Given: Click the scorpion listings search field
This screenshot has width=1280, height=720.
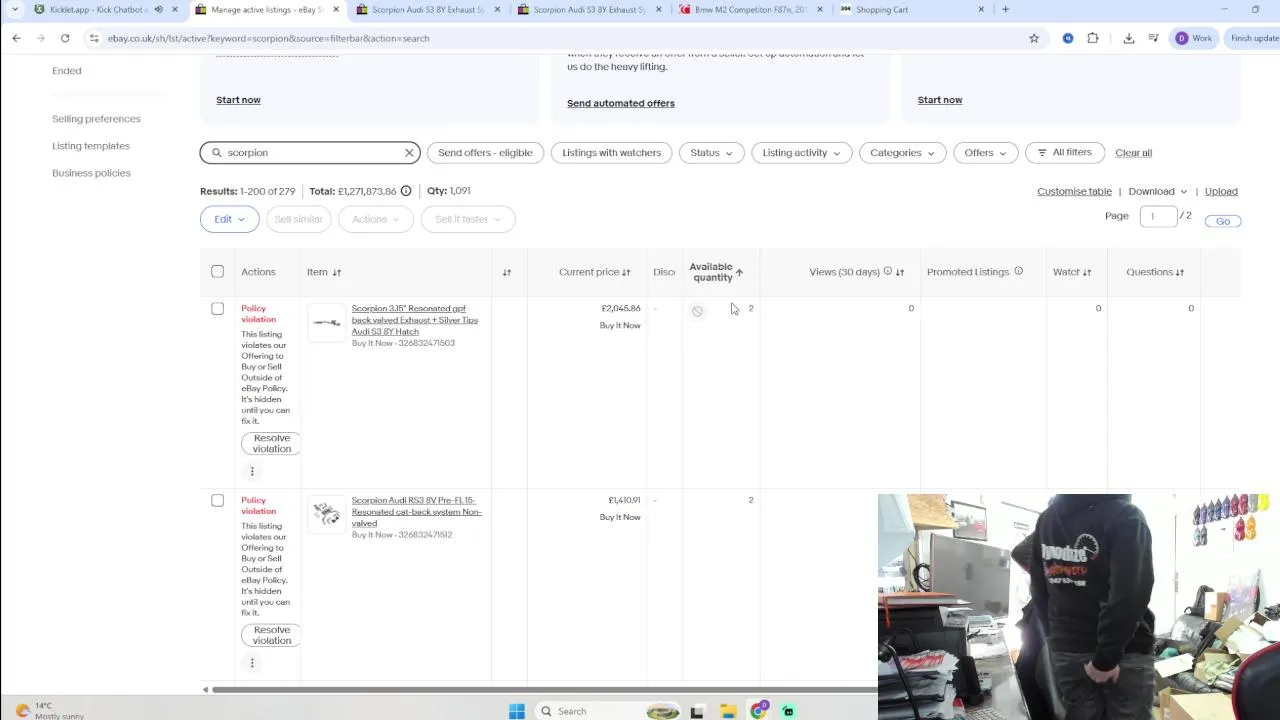Looking at the screenshot, I should pyautogui.click(x=312, y=153).
